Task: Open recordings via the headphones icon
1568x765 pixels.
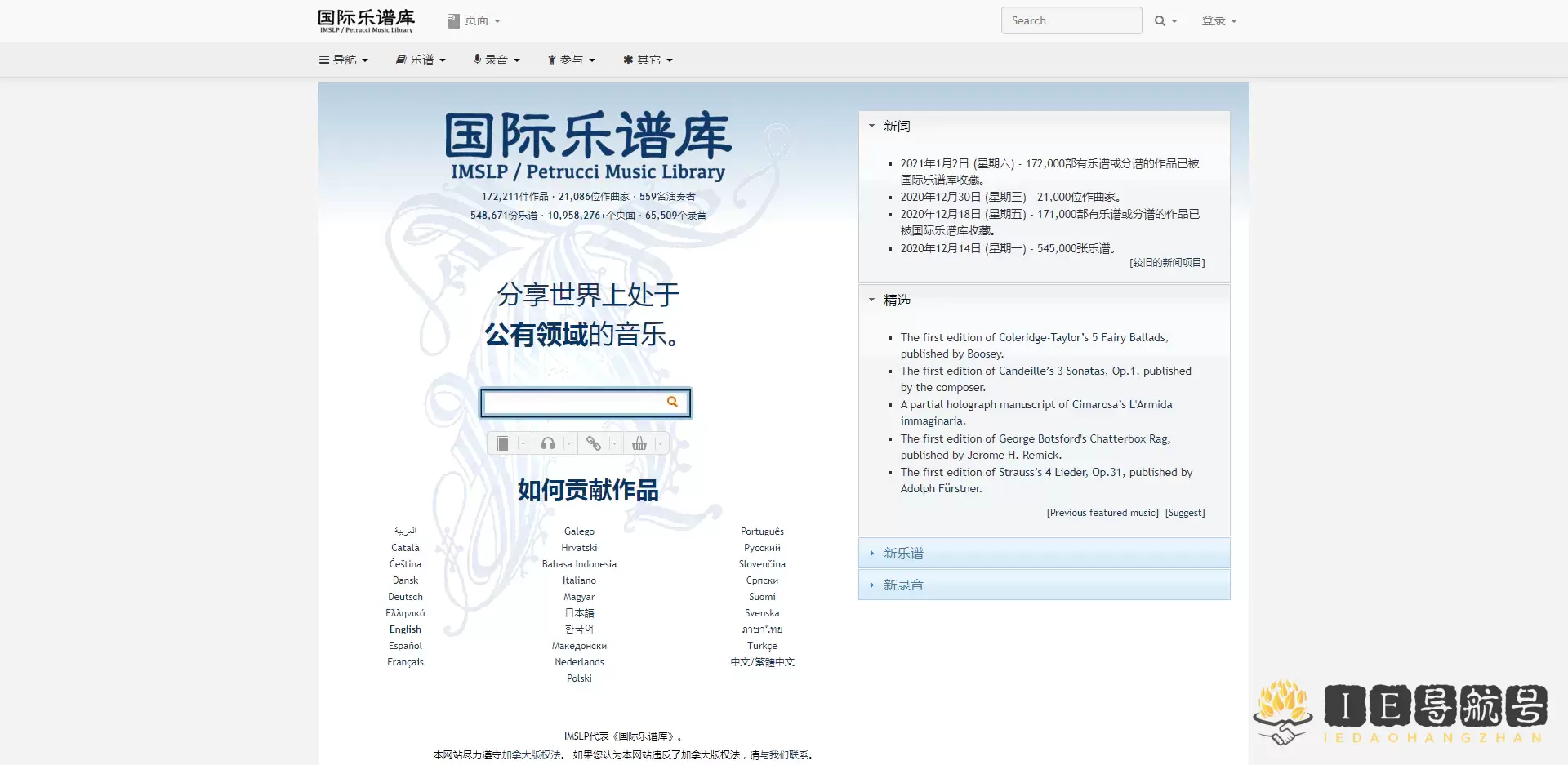Action: [x=547, y=443]
